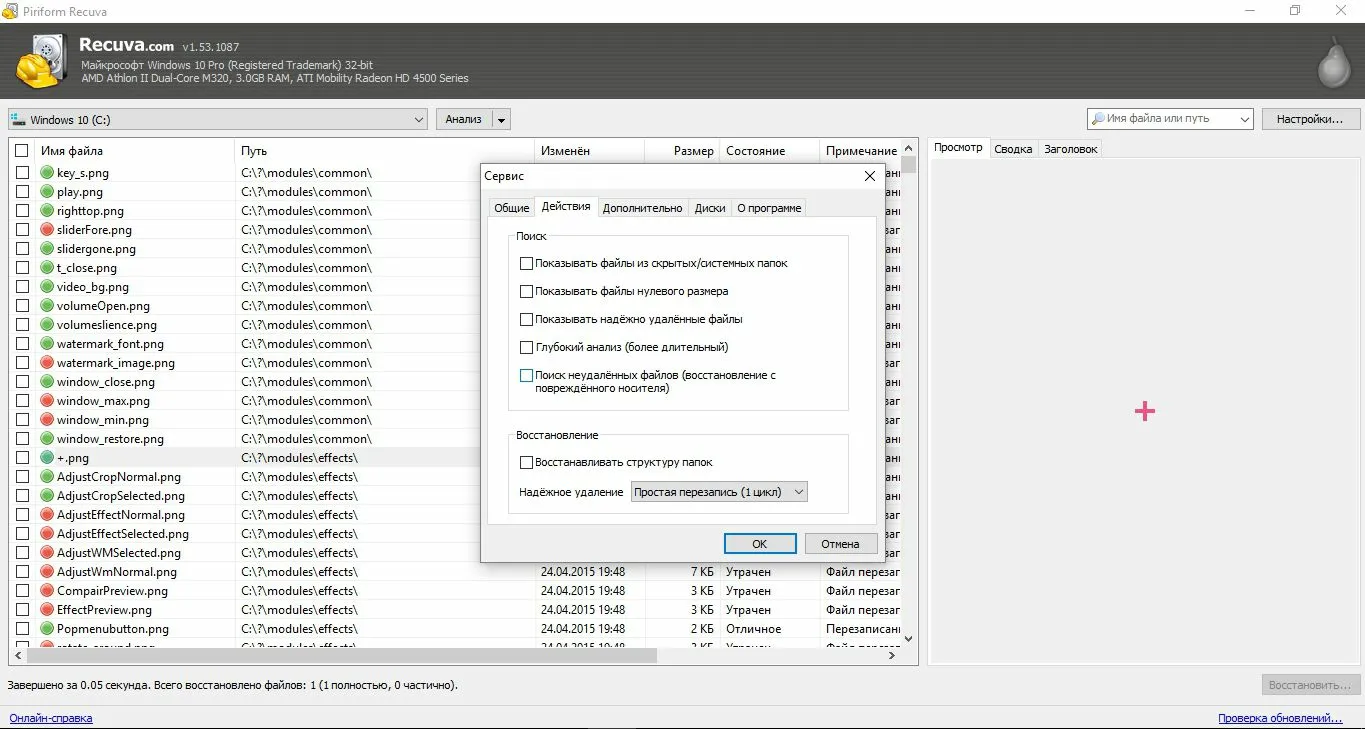Enable Глубокий анализ deep scan checkbox
The image size is (1365, 729).
coord(526,348)
